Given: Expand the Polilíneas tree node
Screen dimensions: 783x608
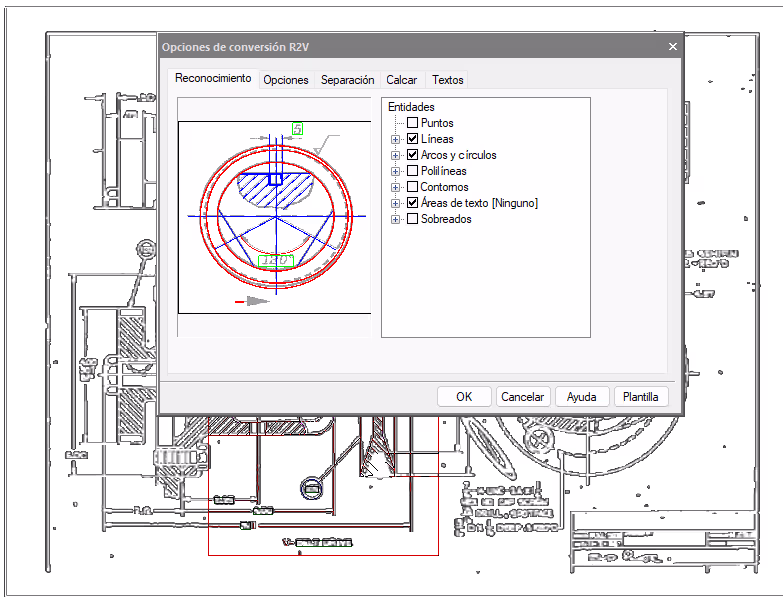Looking at the screenshot, I should [x=395, y=171].
